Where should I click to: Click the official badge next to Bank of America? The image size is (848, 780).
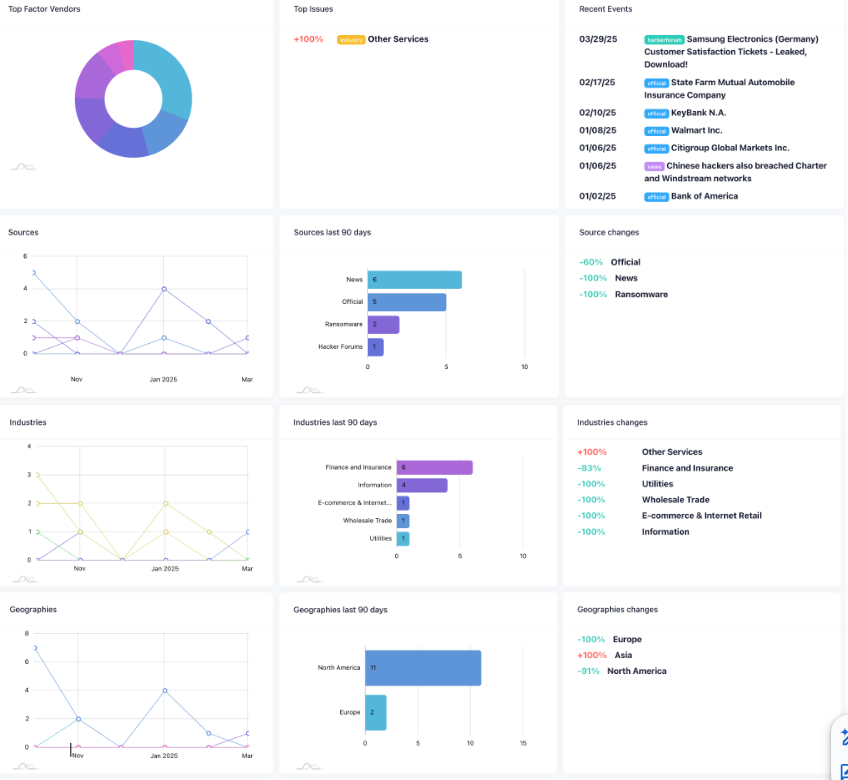pos(656,196)
